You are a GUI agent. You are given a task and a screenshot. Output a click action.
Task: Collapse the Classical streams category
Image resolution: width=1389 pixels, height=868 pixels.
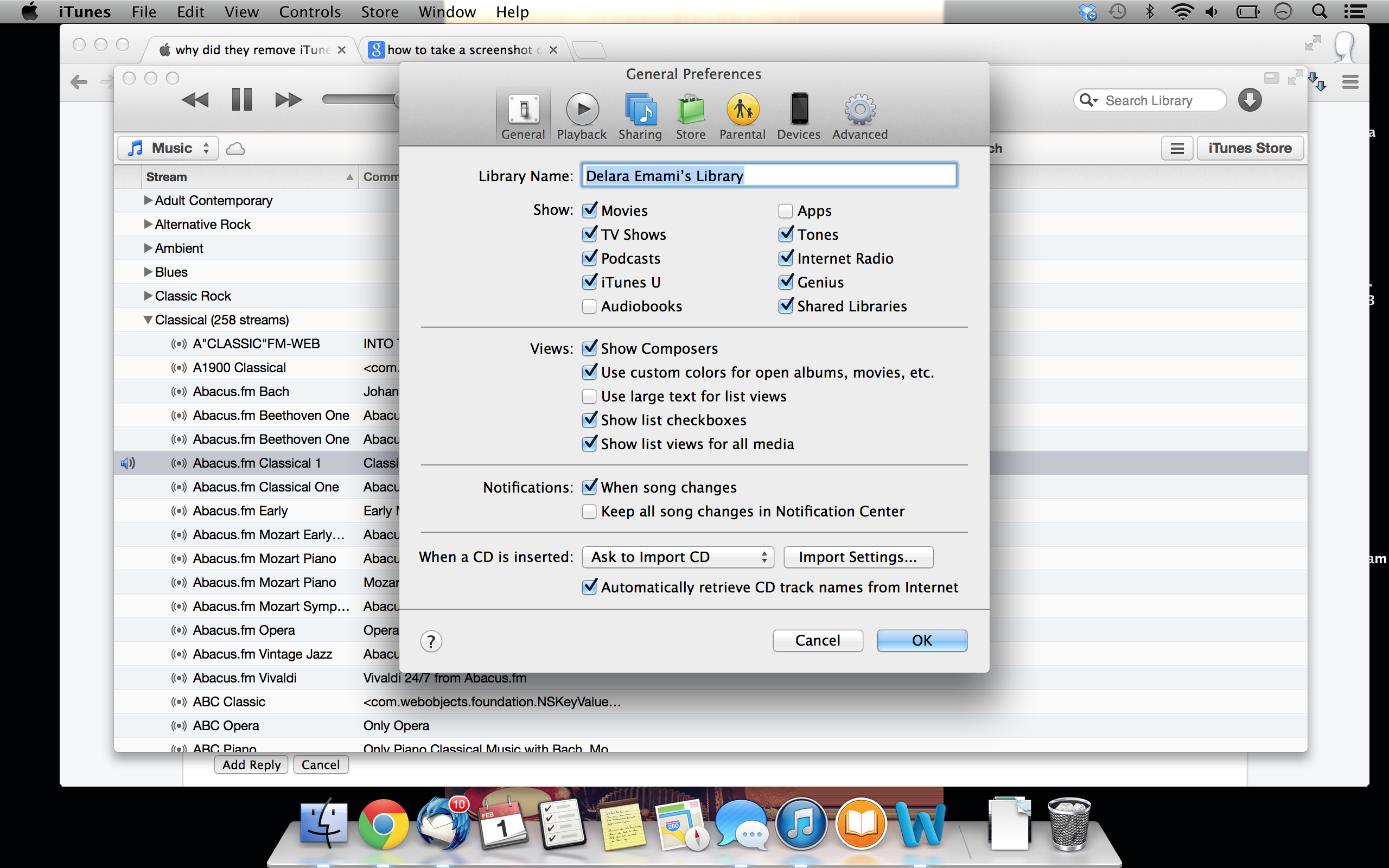(x=148, y=320)
